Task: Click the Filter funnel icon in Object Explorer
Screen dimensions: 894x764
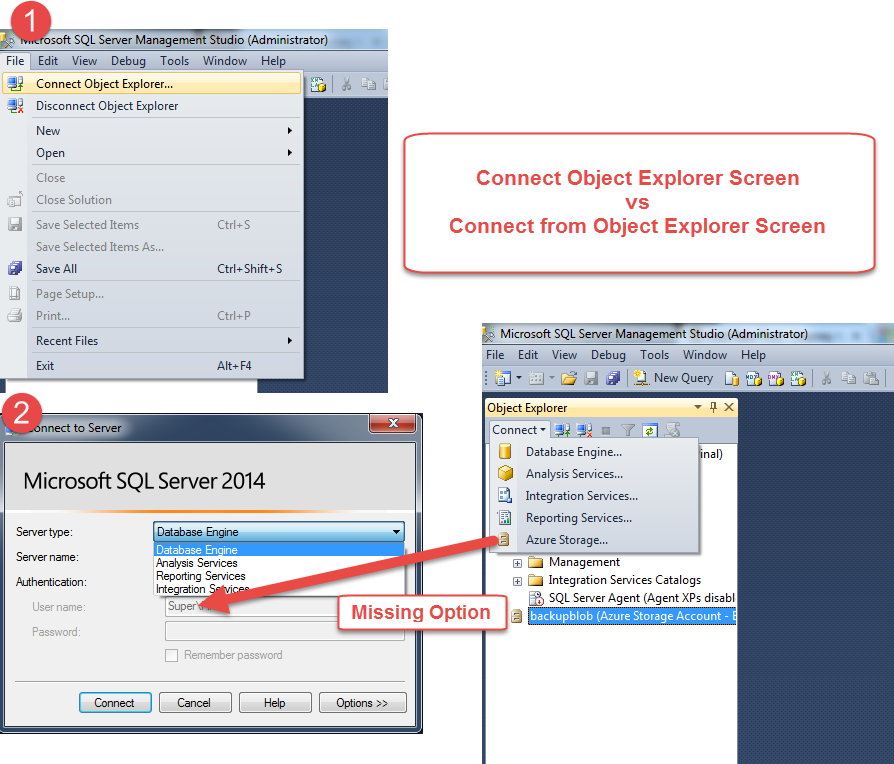Action: [x=628, y=430]
